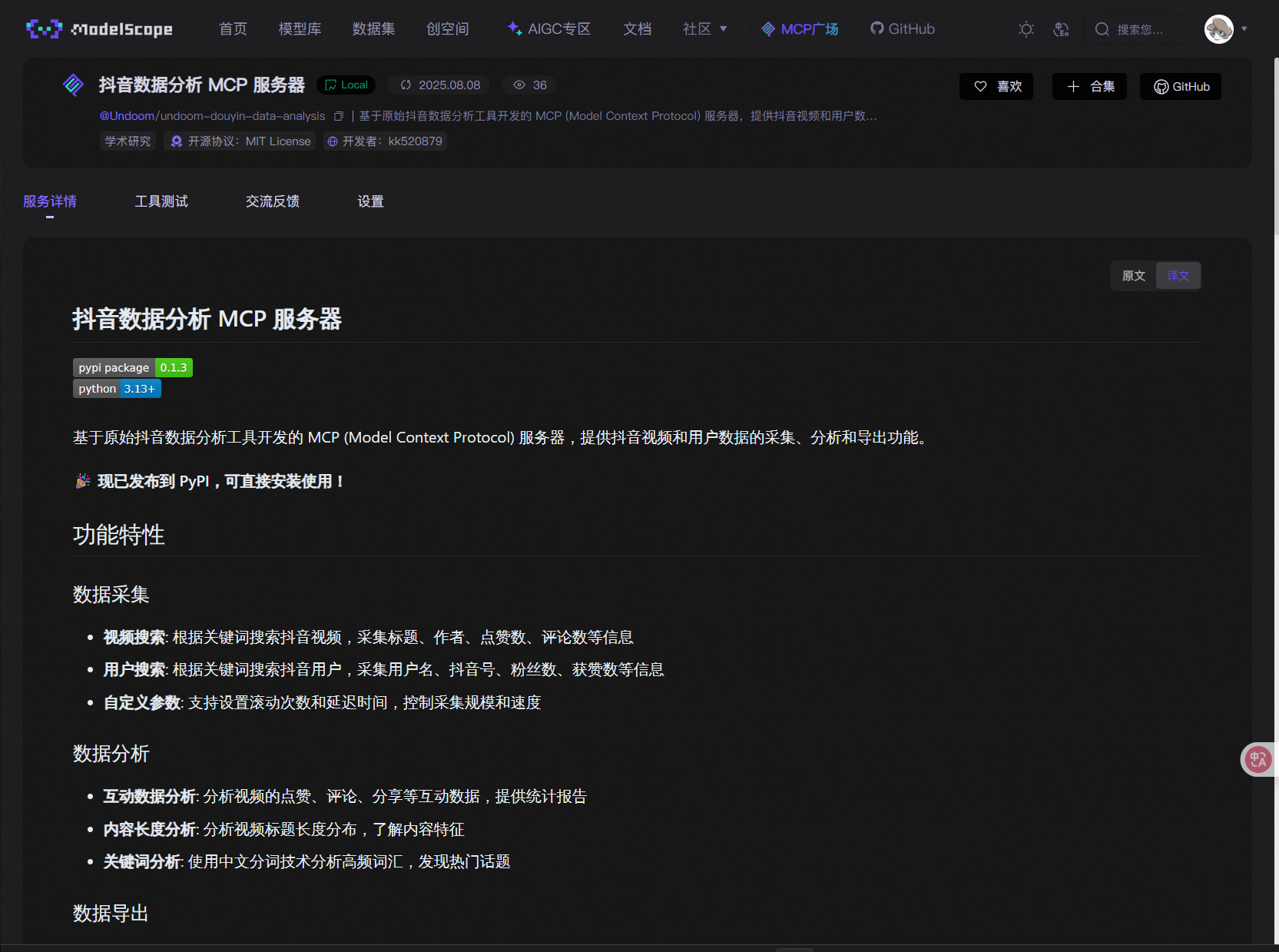Expand the dropdown arrow beside the avatar
The height and width of the screenshot is (952, 1279).
point(1244,29)
